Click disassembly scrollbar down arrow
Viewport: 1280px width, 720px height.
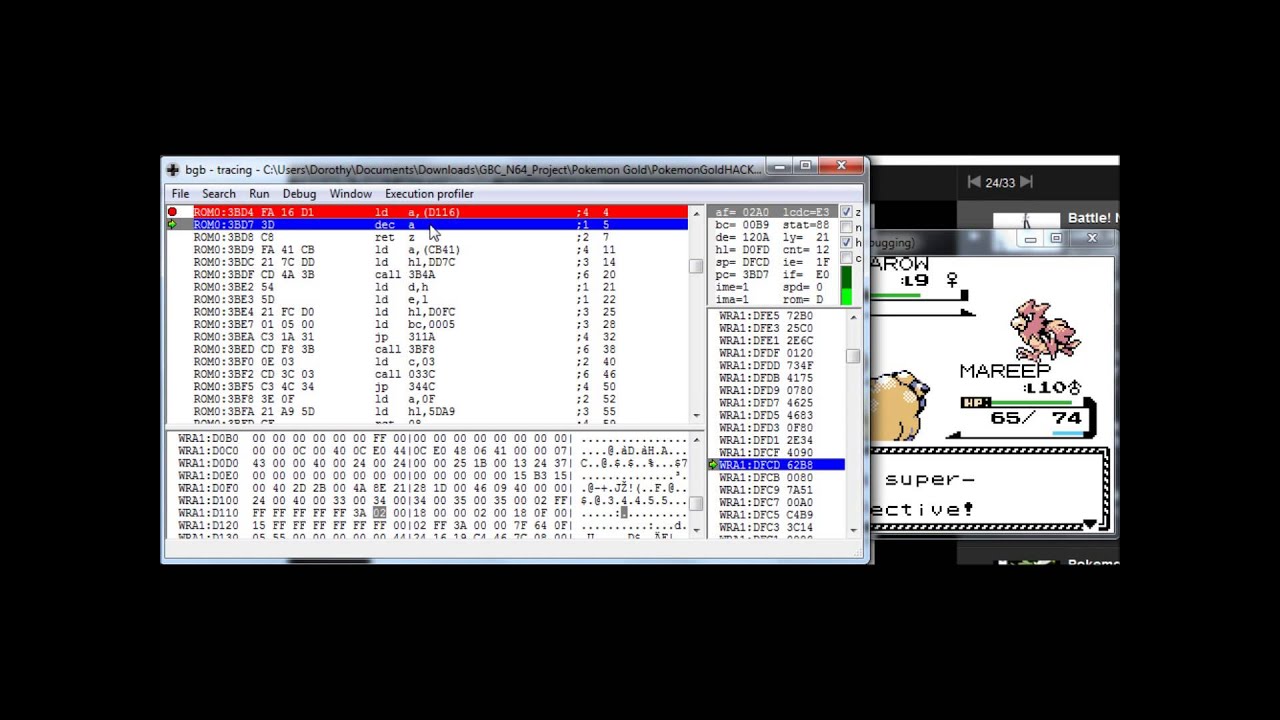click(x=696, y=415)
